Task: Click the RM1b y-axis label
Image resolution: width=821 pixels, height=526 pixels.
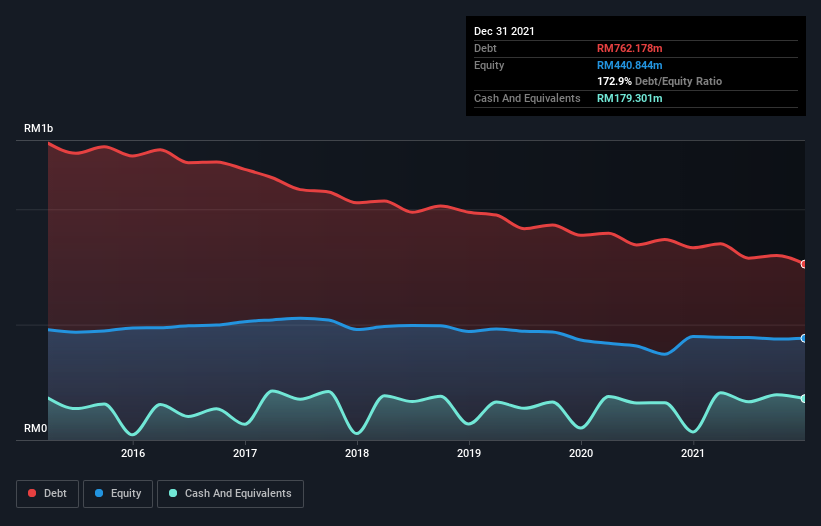Action: point(38,128)
